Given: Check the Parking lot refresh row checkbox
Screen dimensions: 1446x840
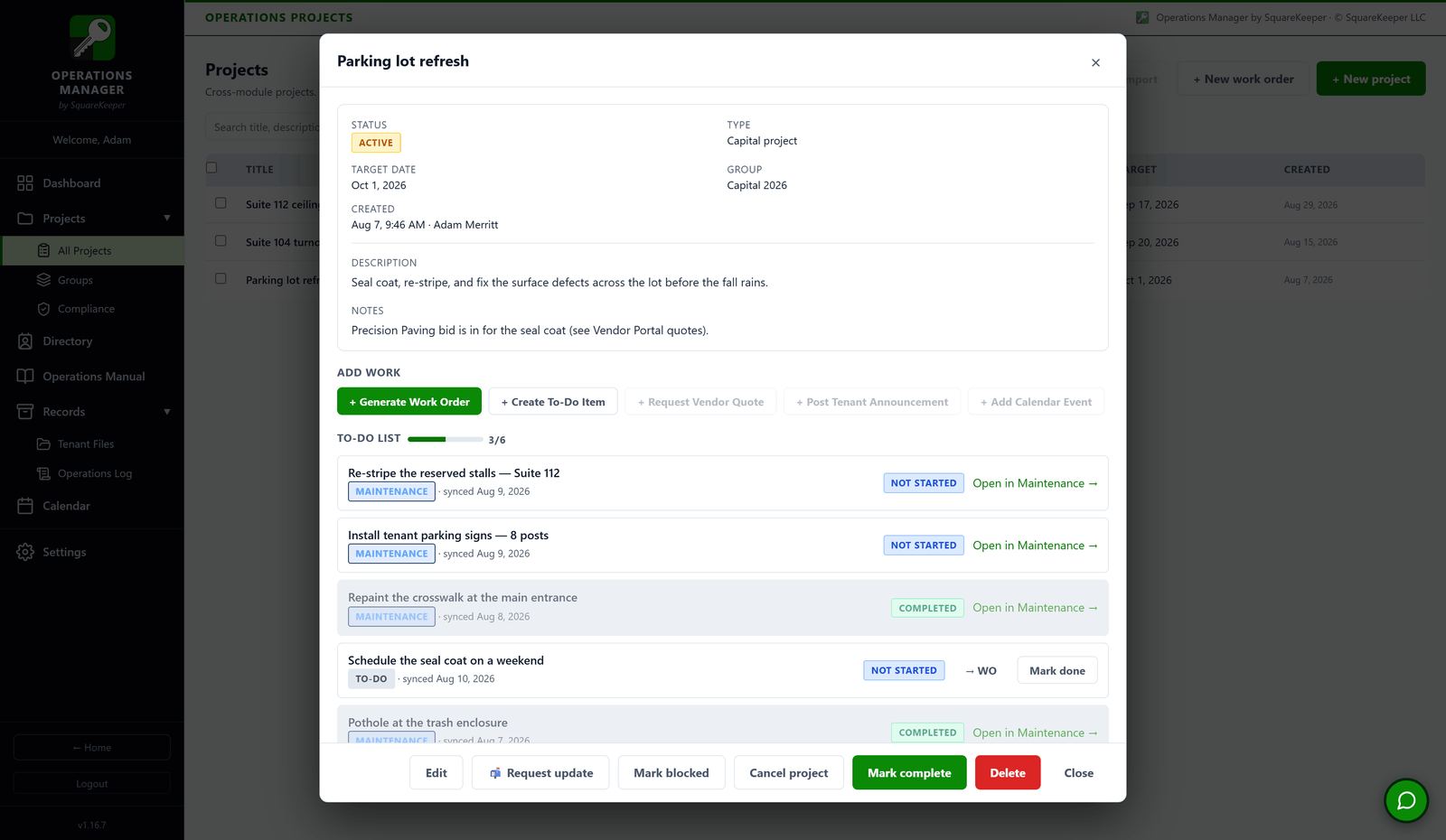Looking at the screenshot, I should [221, 278].
